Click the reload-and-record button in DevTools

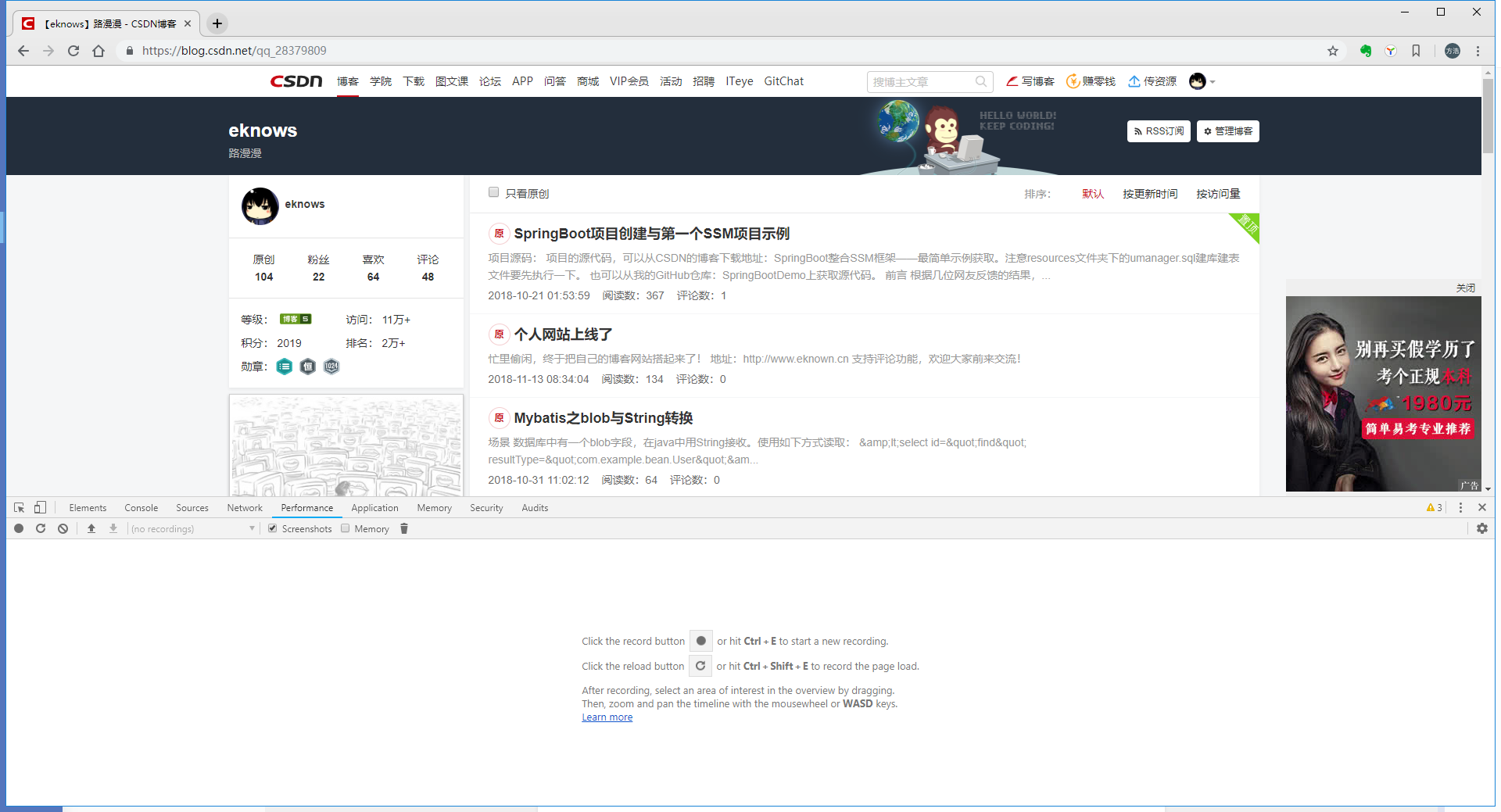(x=40, y=528)
